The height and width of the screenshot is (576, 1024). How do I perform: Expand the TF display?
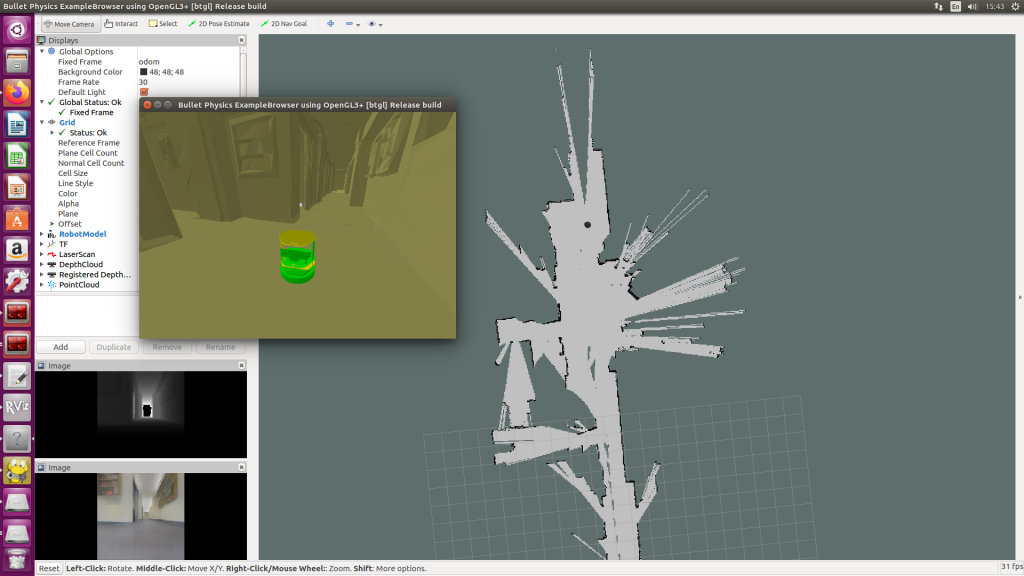click(42, 244)
